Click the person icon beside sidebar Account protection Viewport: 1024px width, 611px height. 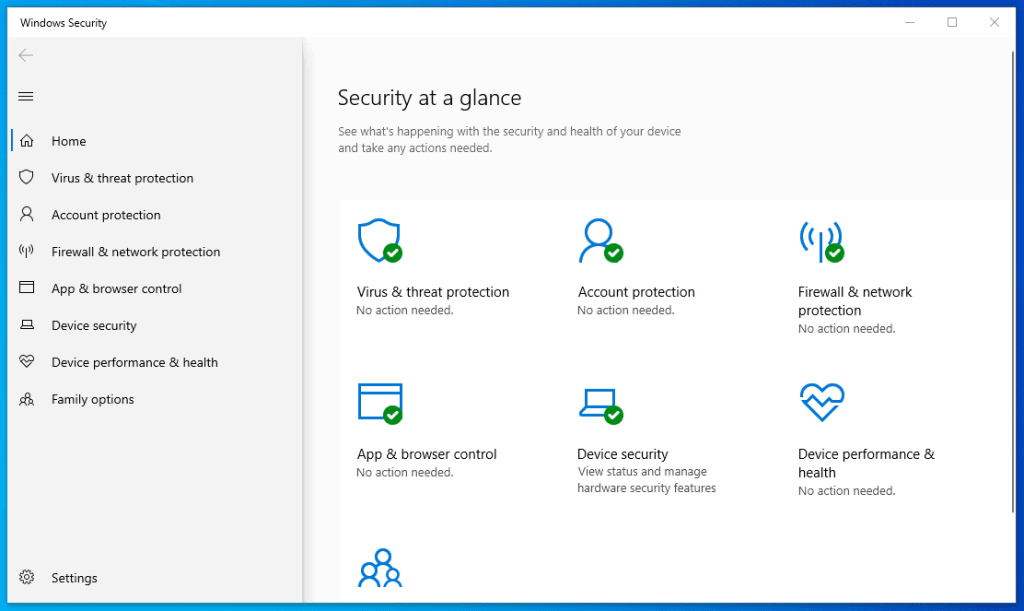27,214
